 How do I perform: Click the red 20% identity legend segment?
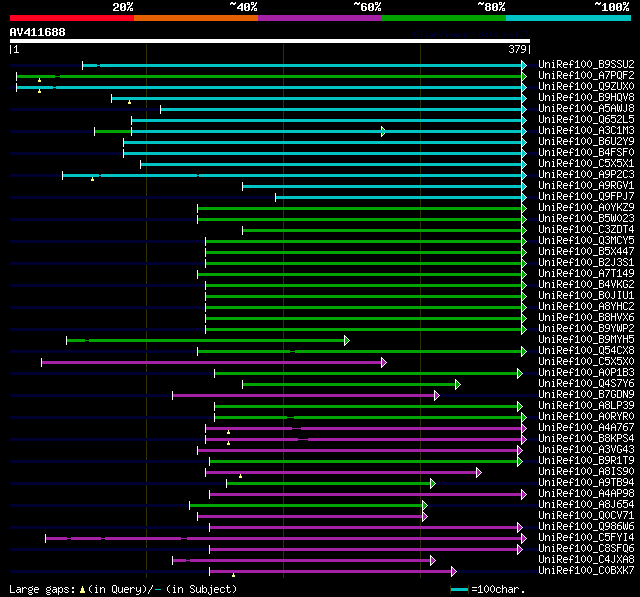72,18
